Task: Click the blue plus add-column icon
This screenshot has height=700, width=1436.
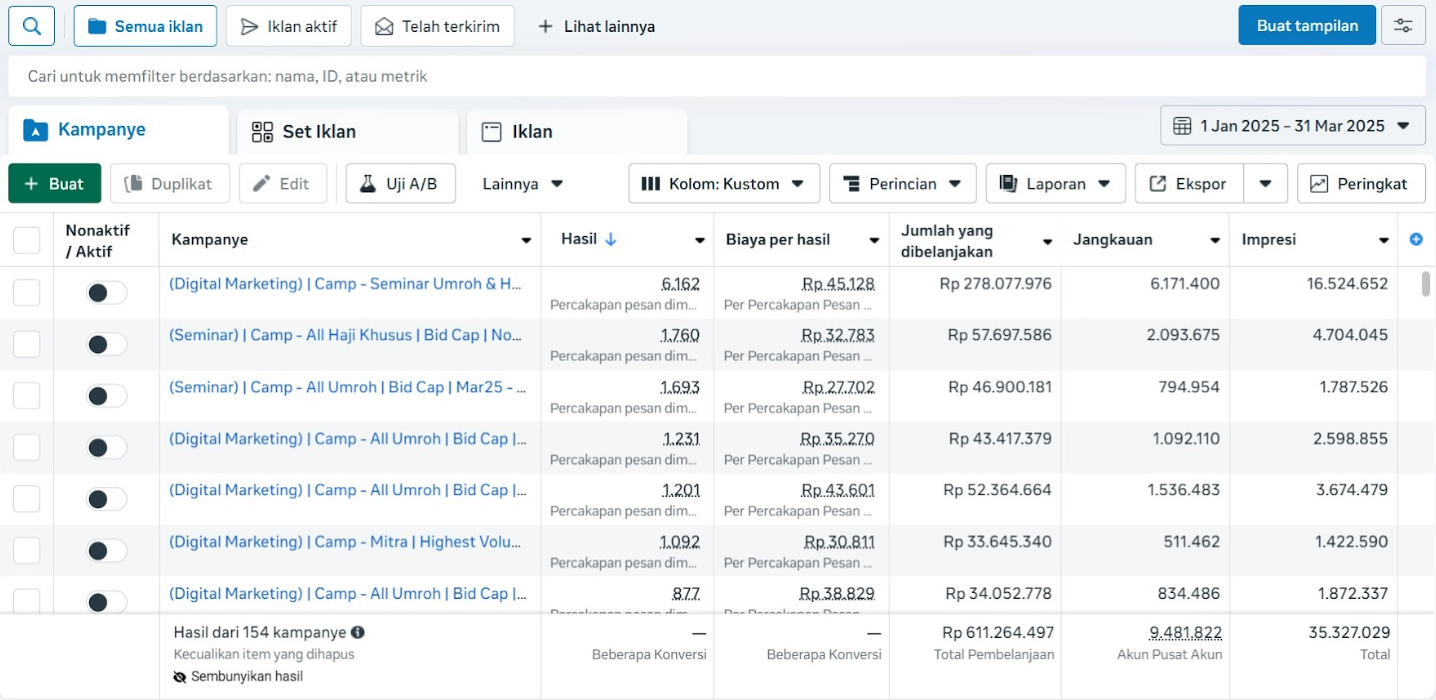Action: (x=1415, y=240)
